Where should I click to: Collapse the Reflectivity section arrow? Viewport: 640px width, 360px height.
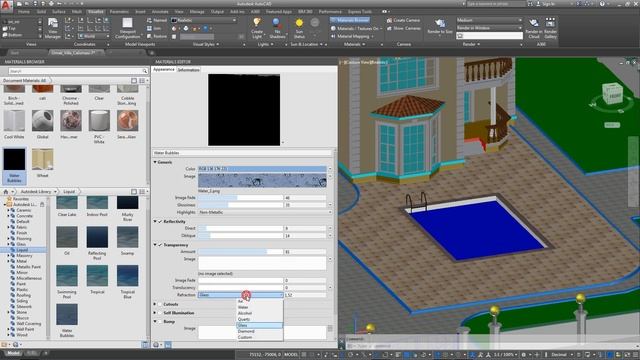(155, 222)
